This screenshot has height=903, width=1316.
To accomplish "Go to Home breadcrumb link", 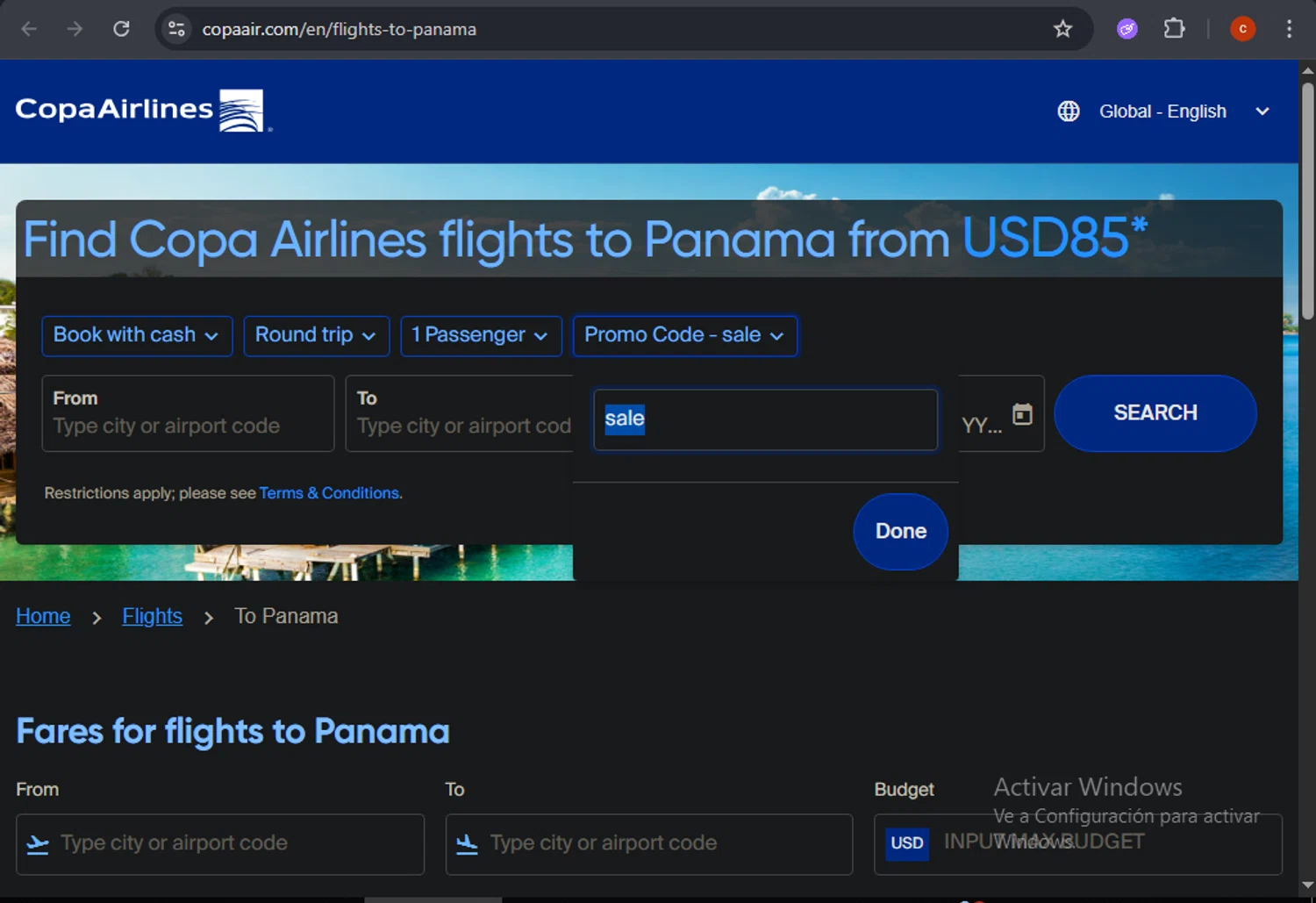I will pyautogui.click(x=43, y=616).
